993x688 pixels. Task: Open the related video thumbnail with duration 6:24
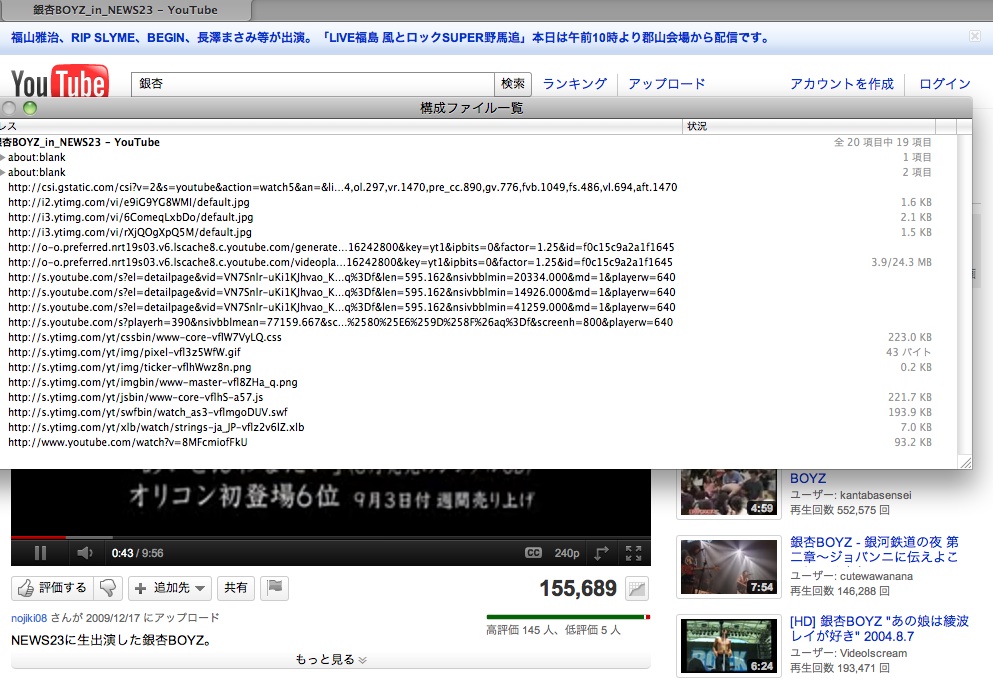[x=728, y=646]
